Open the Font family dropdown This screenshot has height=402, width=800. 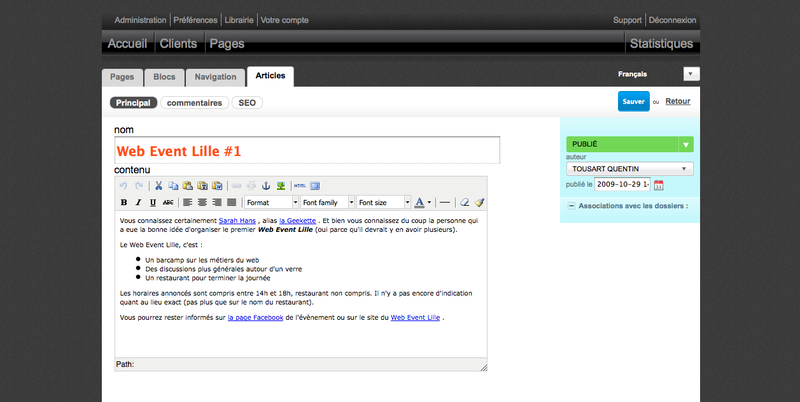(x=328, y=203)
